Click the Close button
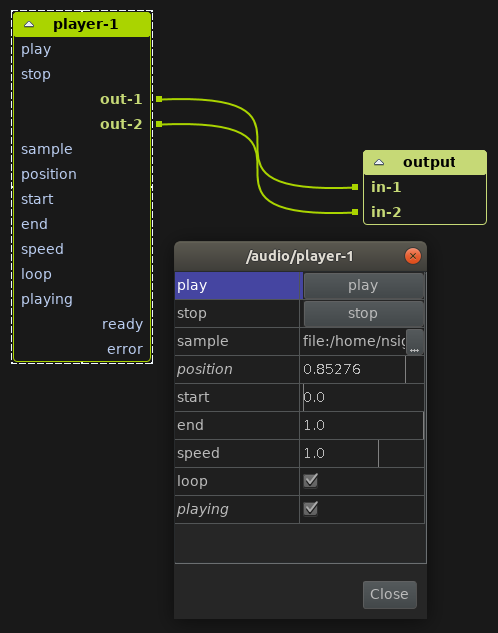Screen dimensions: 498x633 (389, 594)
